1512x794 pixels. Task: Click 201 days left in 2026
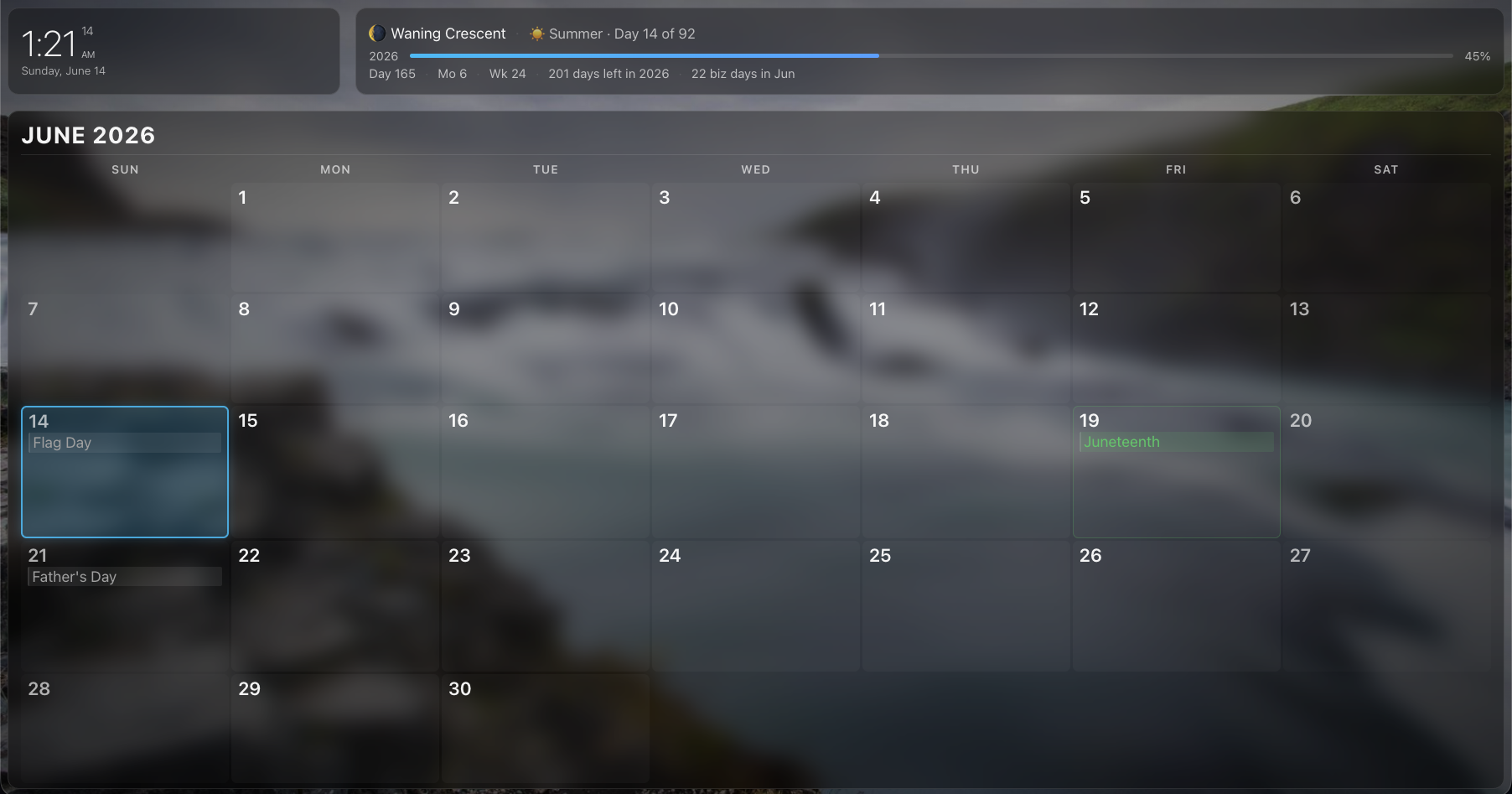pos(609,74)
